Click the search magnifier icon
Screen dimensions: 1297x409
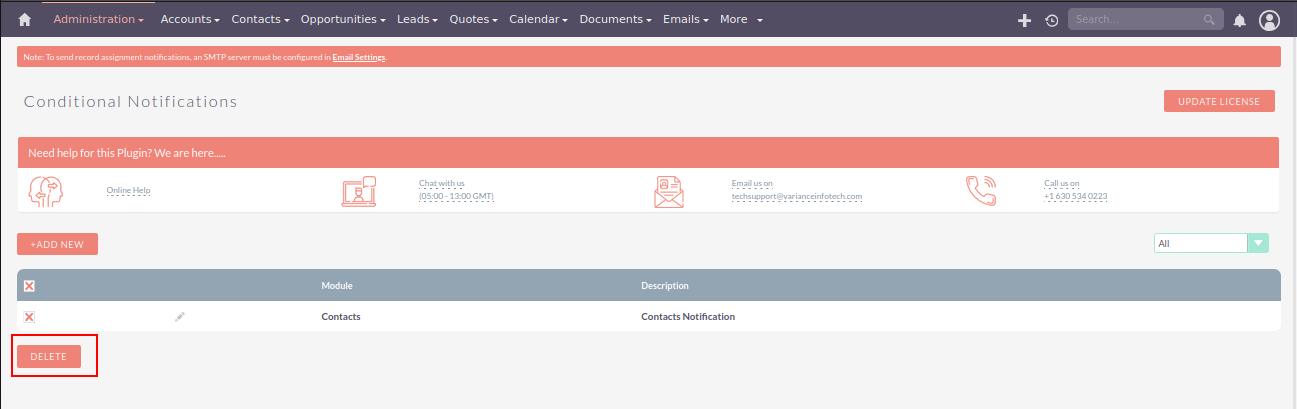(x=1209, y=19)
